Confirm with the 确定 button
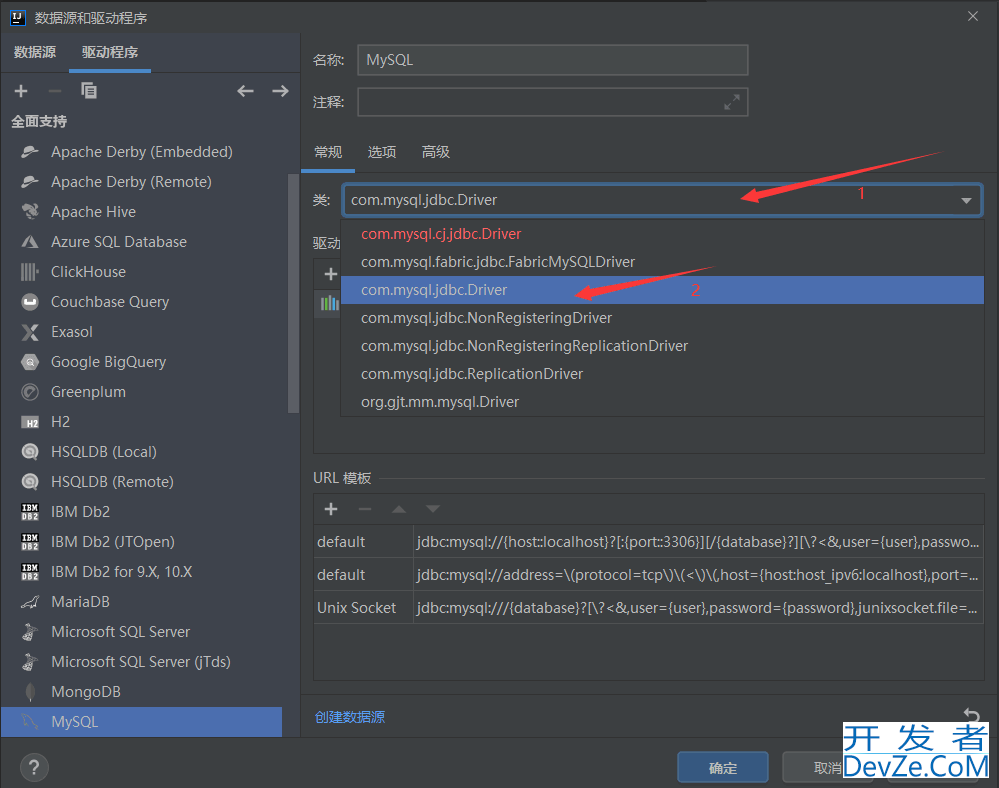 click(x=722, y=768)
